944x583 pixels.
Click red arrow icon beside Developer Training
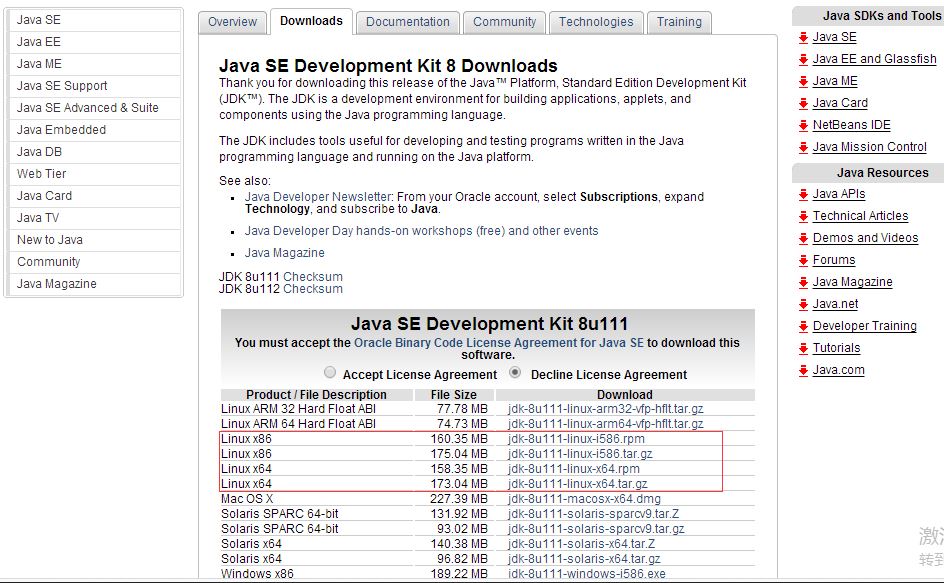[x=803, y=326]
